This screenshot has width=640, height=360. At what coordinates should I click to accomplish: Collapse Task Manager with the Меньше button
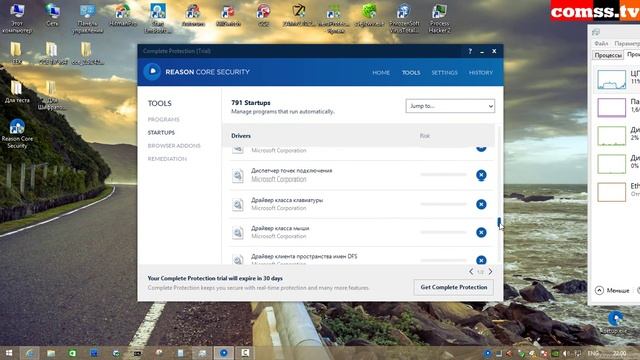pos(612,290)
